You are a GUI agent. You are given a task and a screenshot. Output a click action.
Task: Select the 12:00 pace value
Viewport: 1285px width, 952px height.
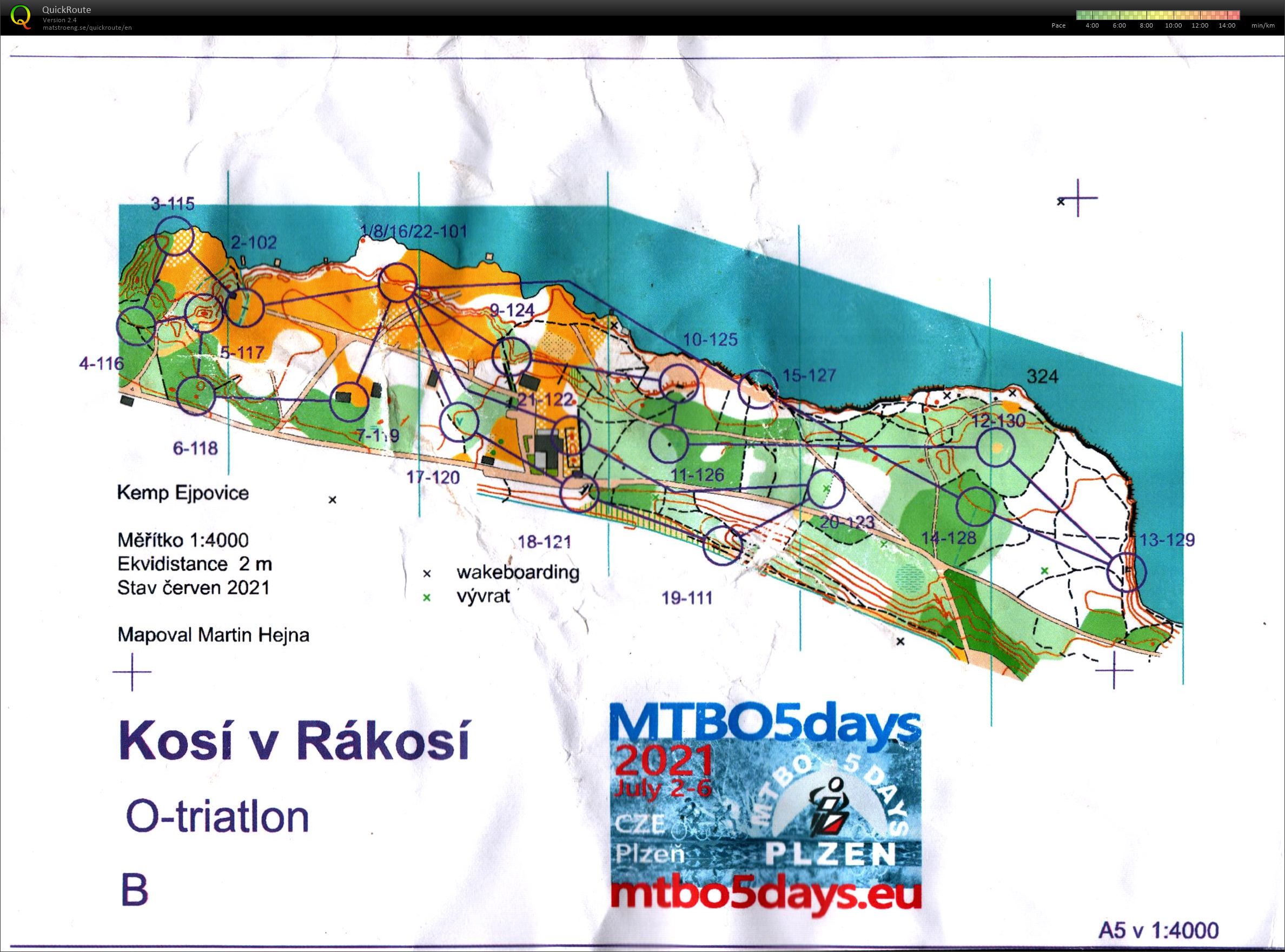pos(1200,25)
